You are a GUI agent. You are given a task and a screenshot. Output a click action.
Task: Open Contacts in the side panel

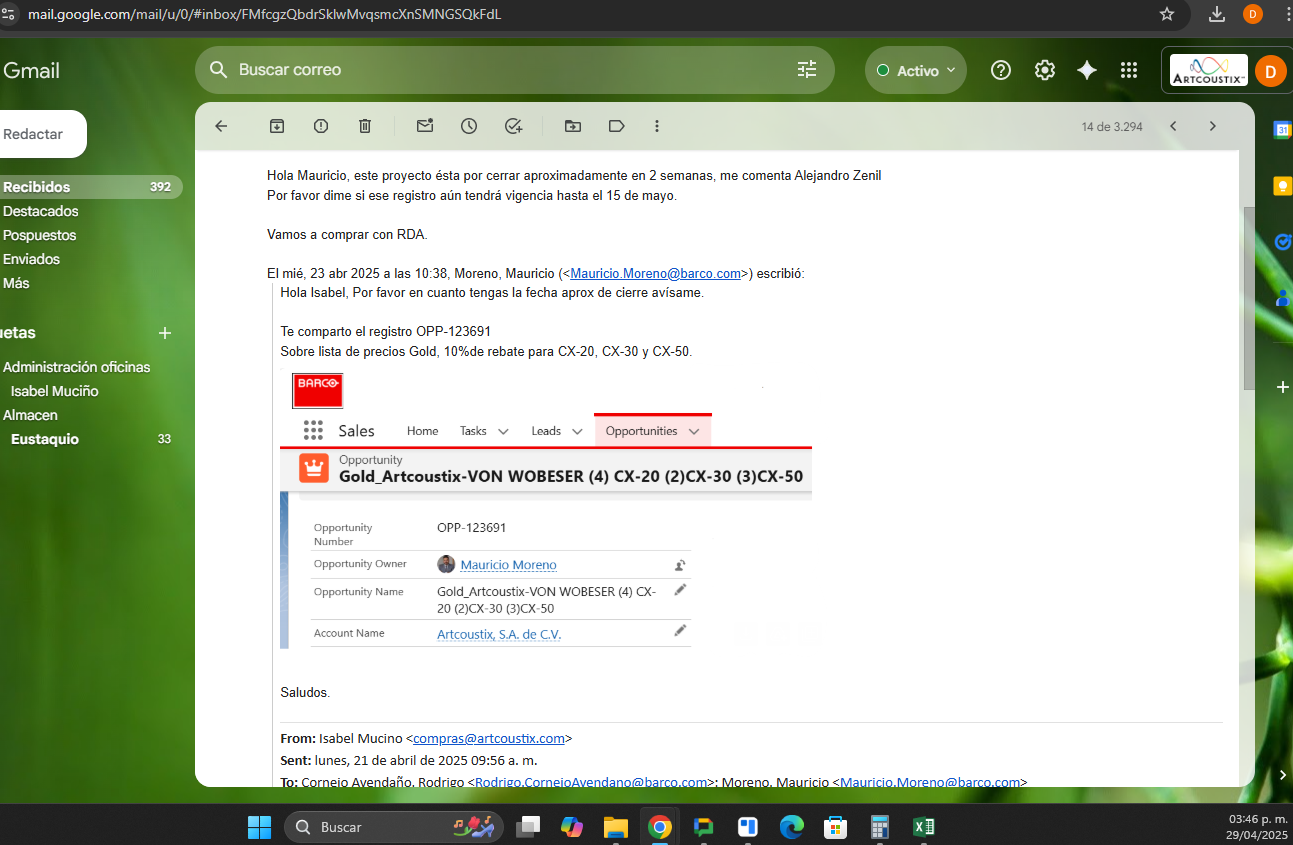pyautogui.click(x=1282, y=298)
